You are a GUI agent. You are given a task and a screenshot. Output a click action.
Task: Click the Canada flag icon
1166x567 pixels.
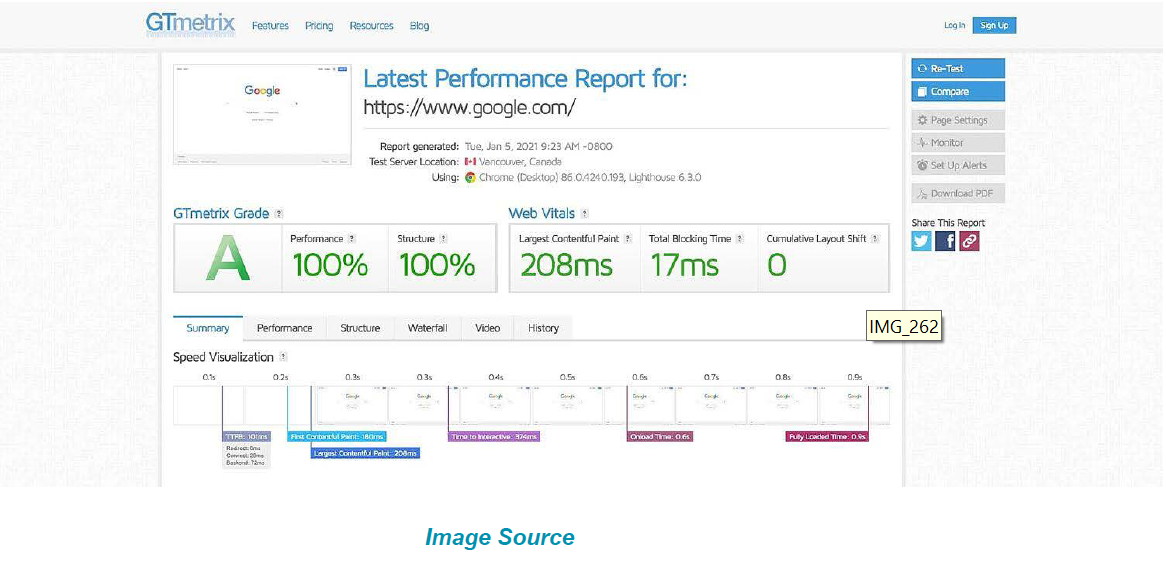[x=470, y=161]
